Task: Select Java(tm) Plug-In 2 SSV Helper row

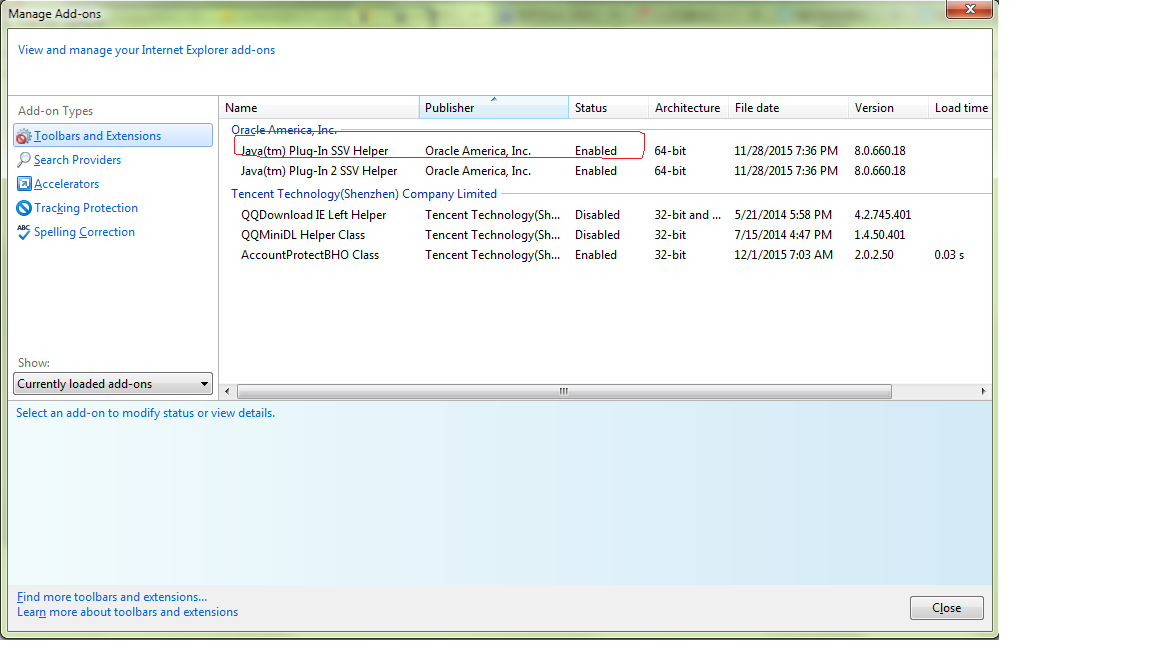Action: pos(605,170)
